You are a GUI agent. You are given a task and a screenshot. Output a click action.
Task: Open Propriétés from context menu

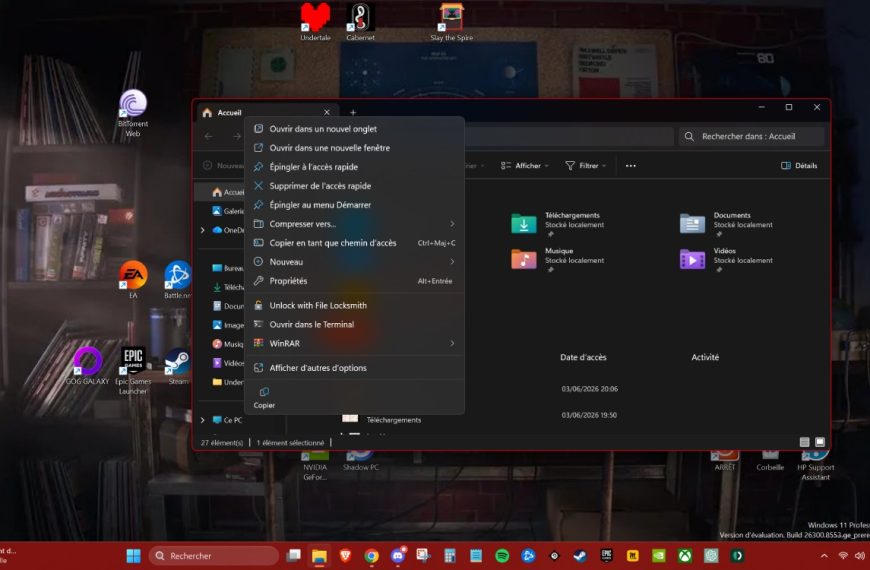(354, 281)
